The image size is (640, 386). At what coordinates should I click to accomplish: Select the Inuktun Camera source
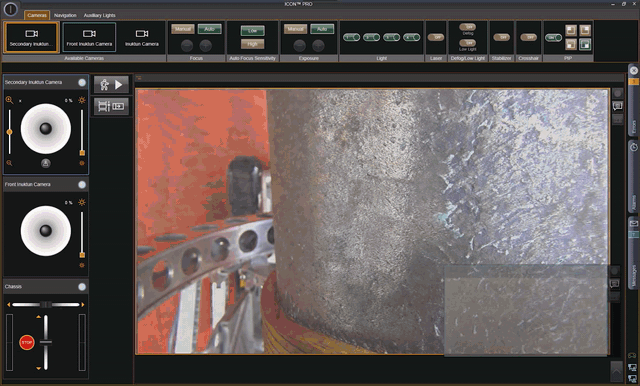tap(142, 38)
